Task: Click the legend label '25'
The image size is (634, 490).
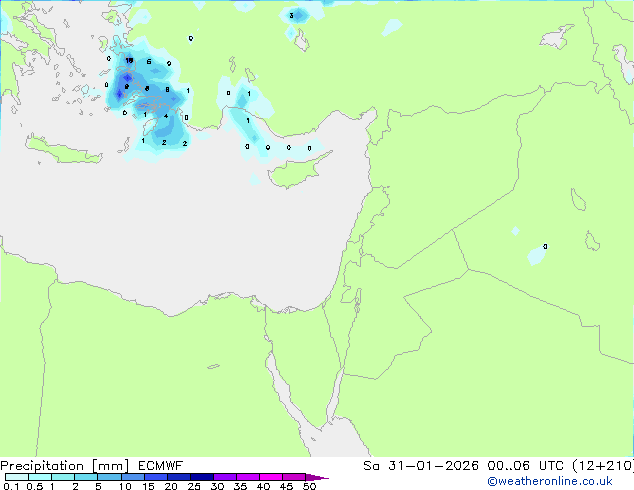Action: [x=194, y=486]
